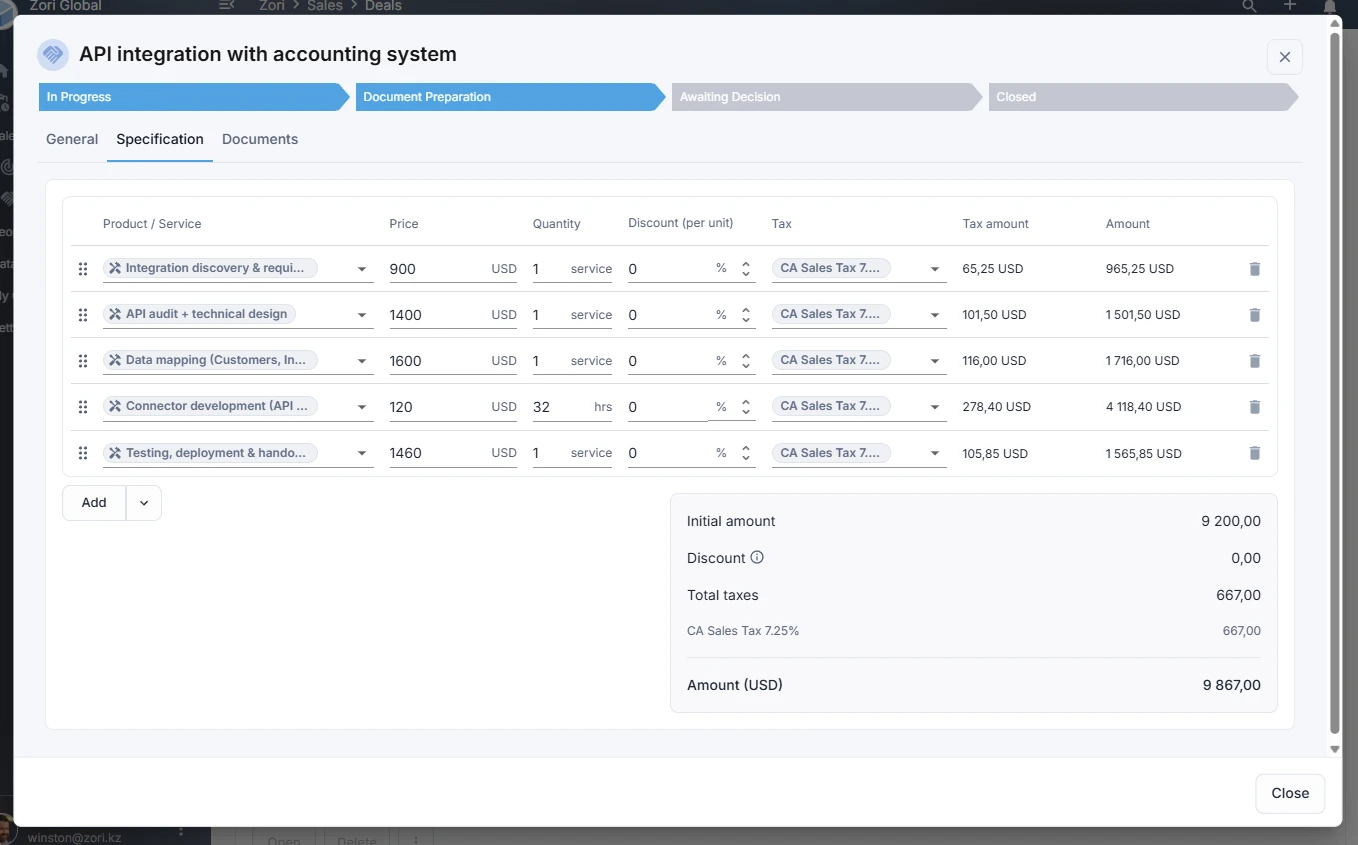Edit discount field in API audit row
Image resolution: width=1358 pixels, height=845 pixels.
click(x=668, y=315)
